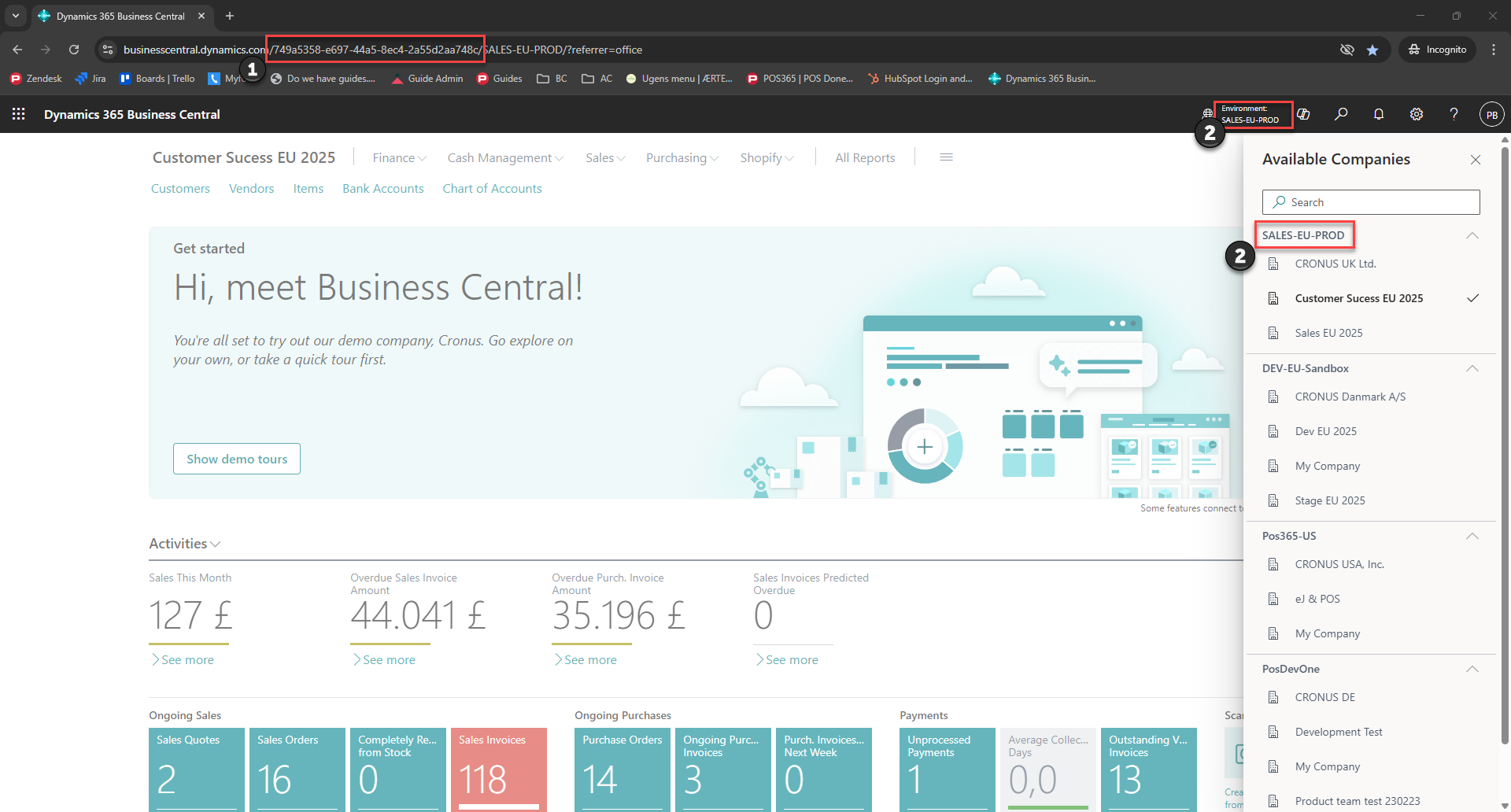Open the Settings gear icon
The height and width of the screenshot is (812, 1511).
tap(1417, 114)
